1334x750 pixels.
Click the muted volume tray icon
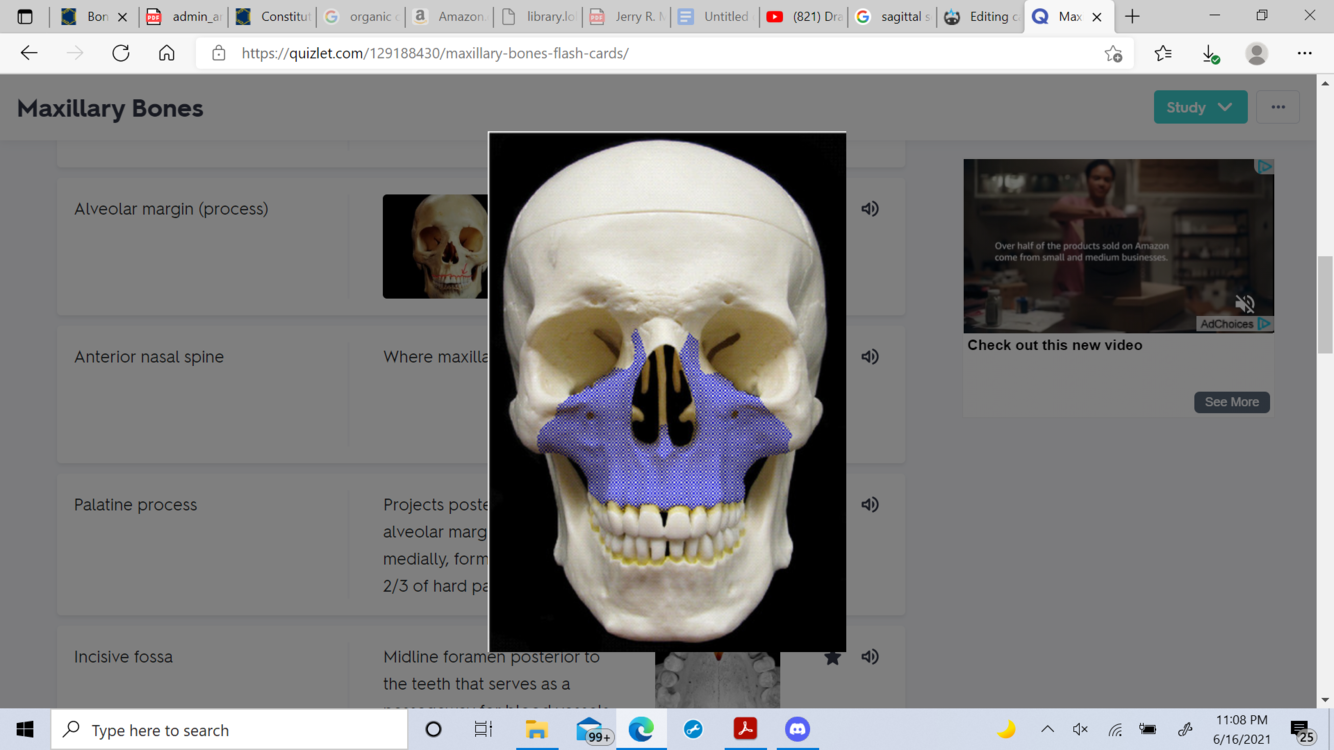(1080, 730)
